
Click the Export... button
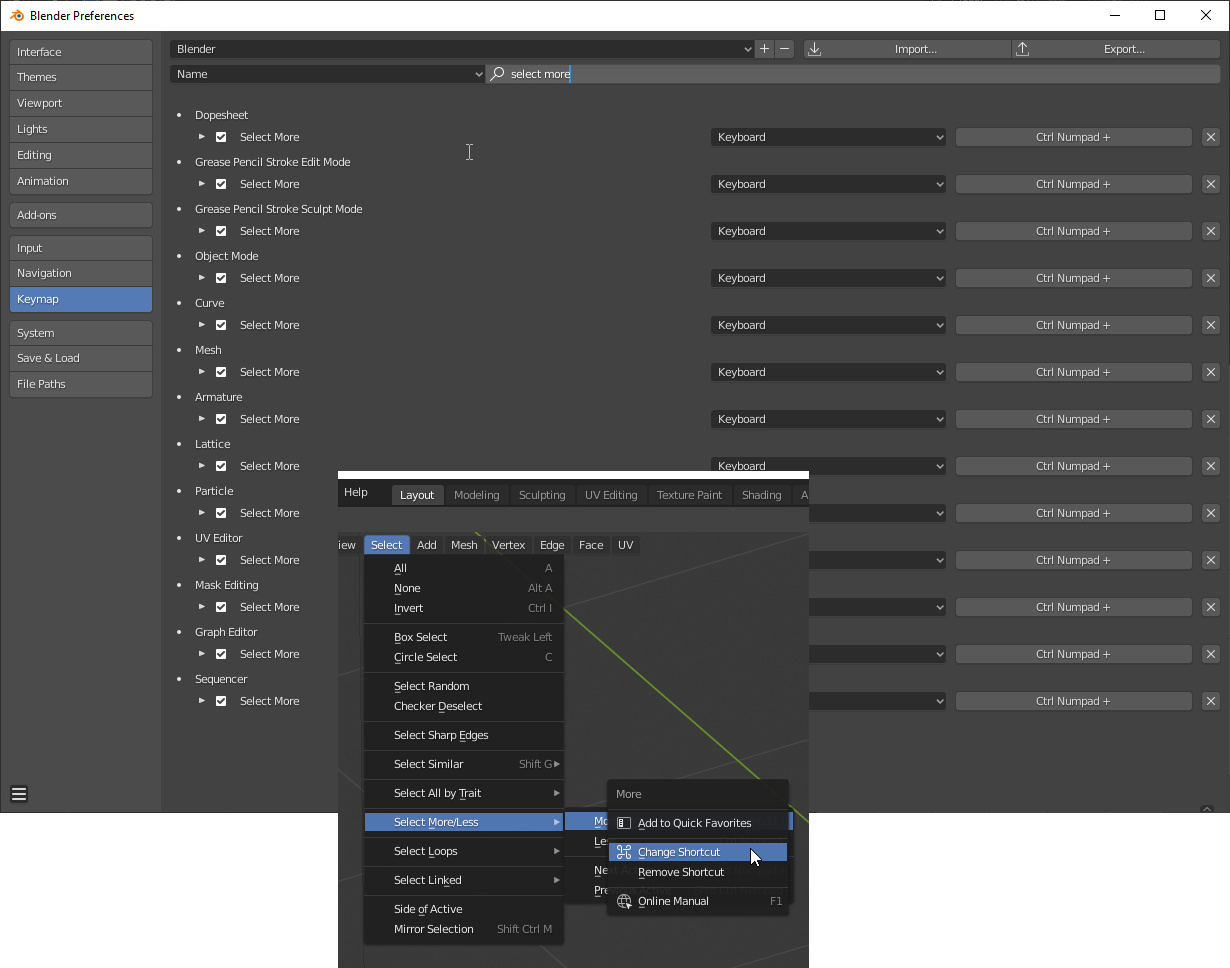pos(1123,48)
